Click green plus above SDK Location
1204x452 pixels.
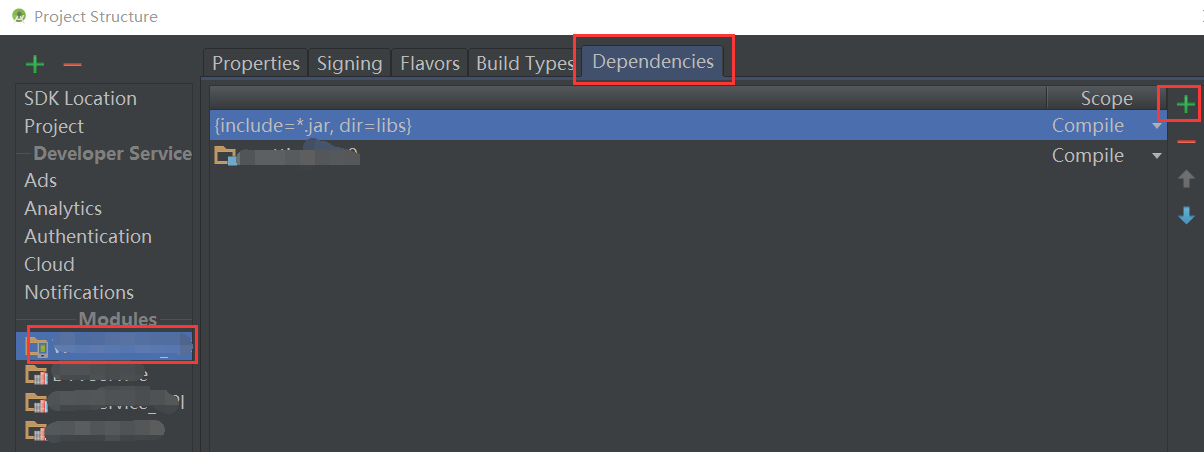tap(35, 65)
